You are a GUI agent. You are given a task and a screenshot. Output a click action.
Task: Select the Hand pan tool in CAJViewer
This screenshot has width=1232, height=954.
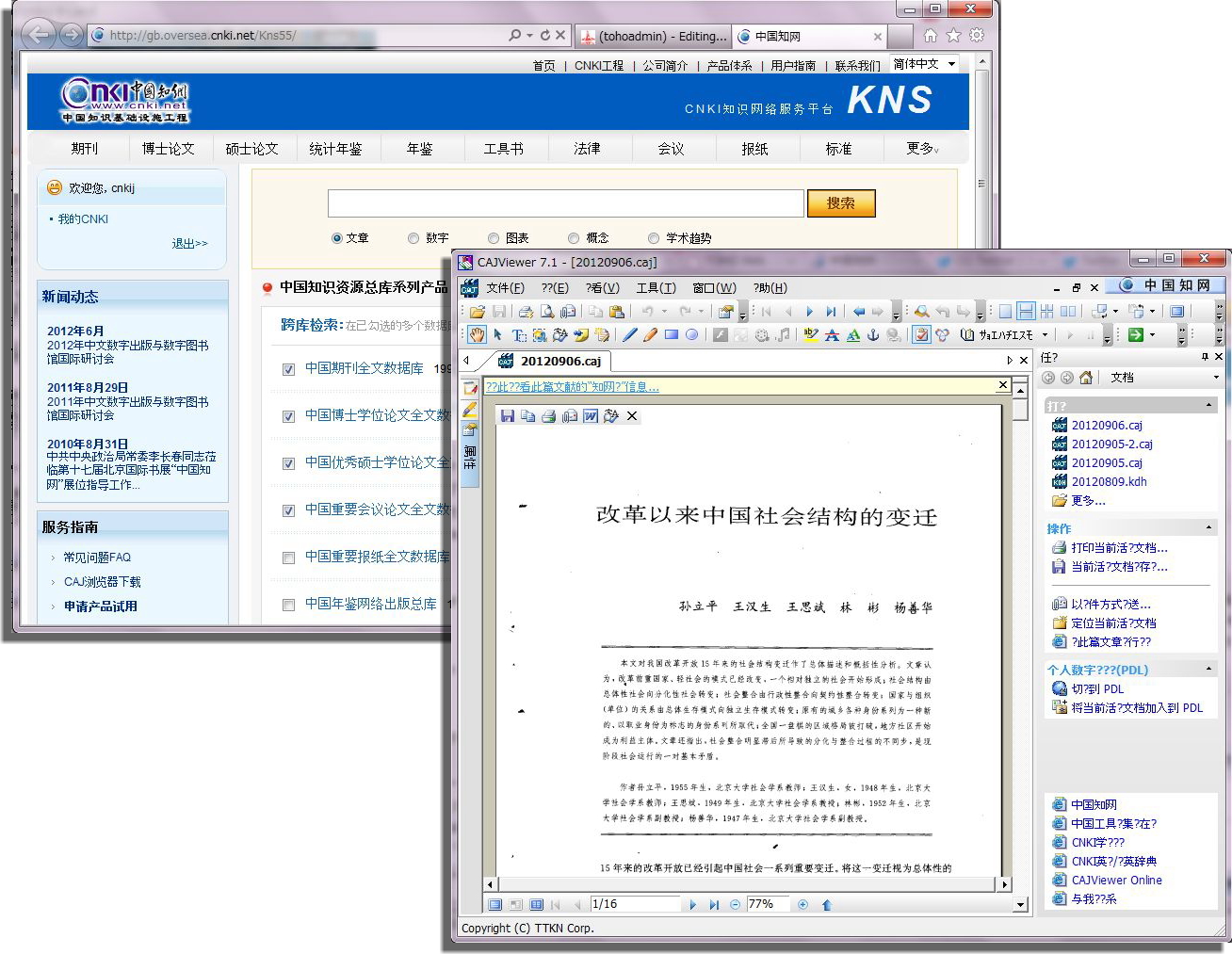478,335
